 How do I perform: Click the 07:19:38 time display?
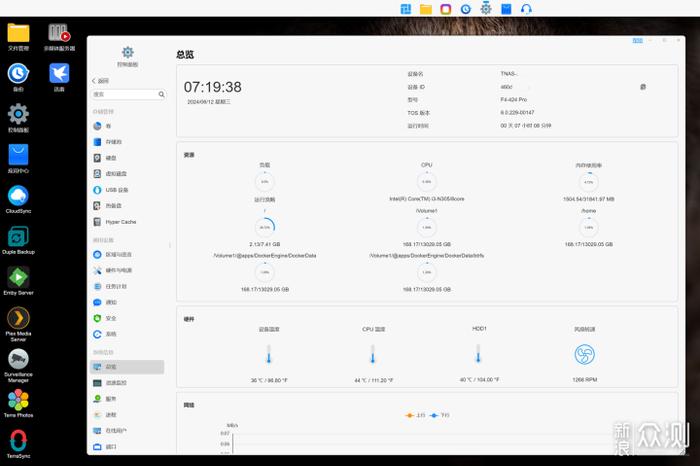tap(212, 87)
